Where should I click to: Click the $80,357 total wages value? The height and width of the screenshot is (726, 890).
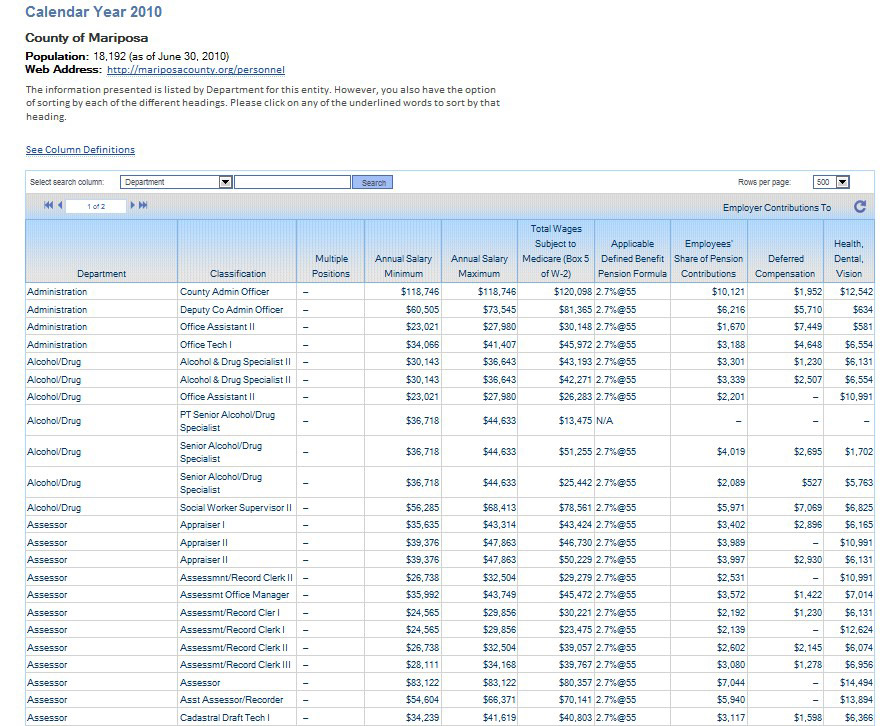click(x=575, y=682)
